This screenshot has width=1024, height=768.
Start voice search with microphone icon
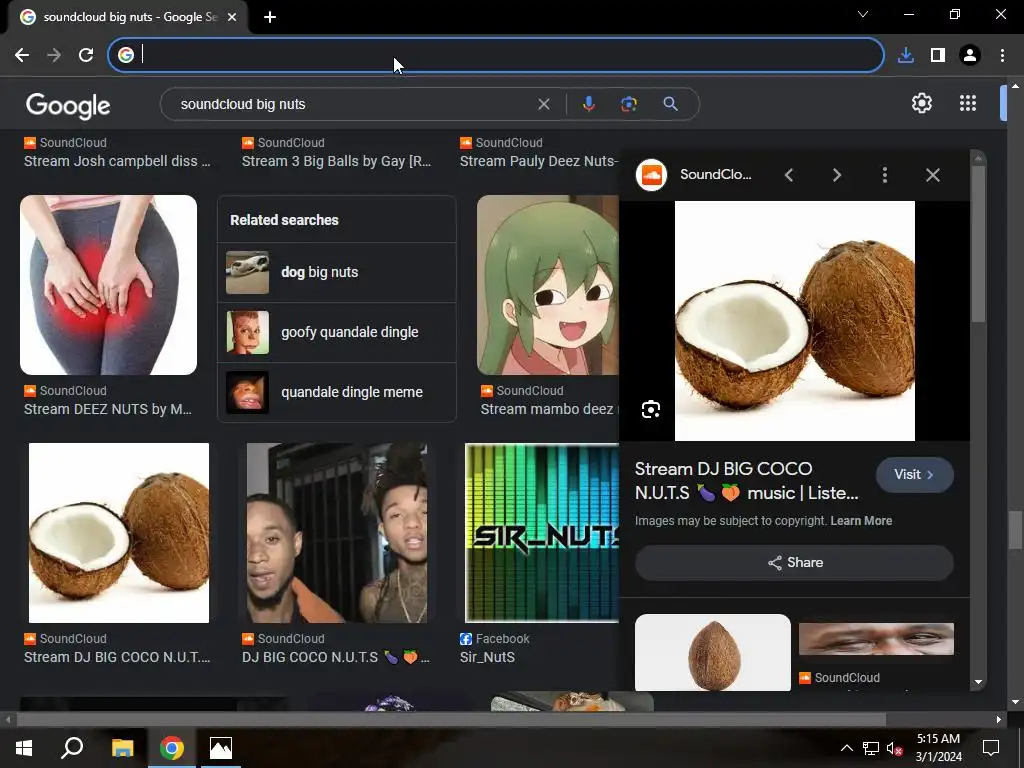pyautogui.click(x=588, y=104)
